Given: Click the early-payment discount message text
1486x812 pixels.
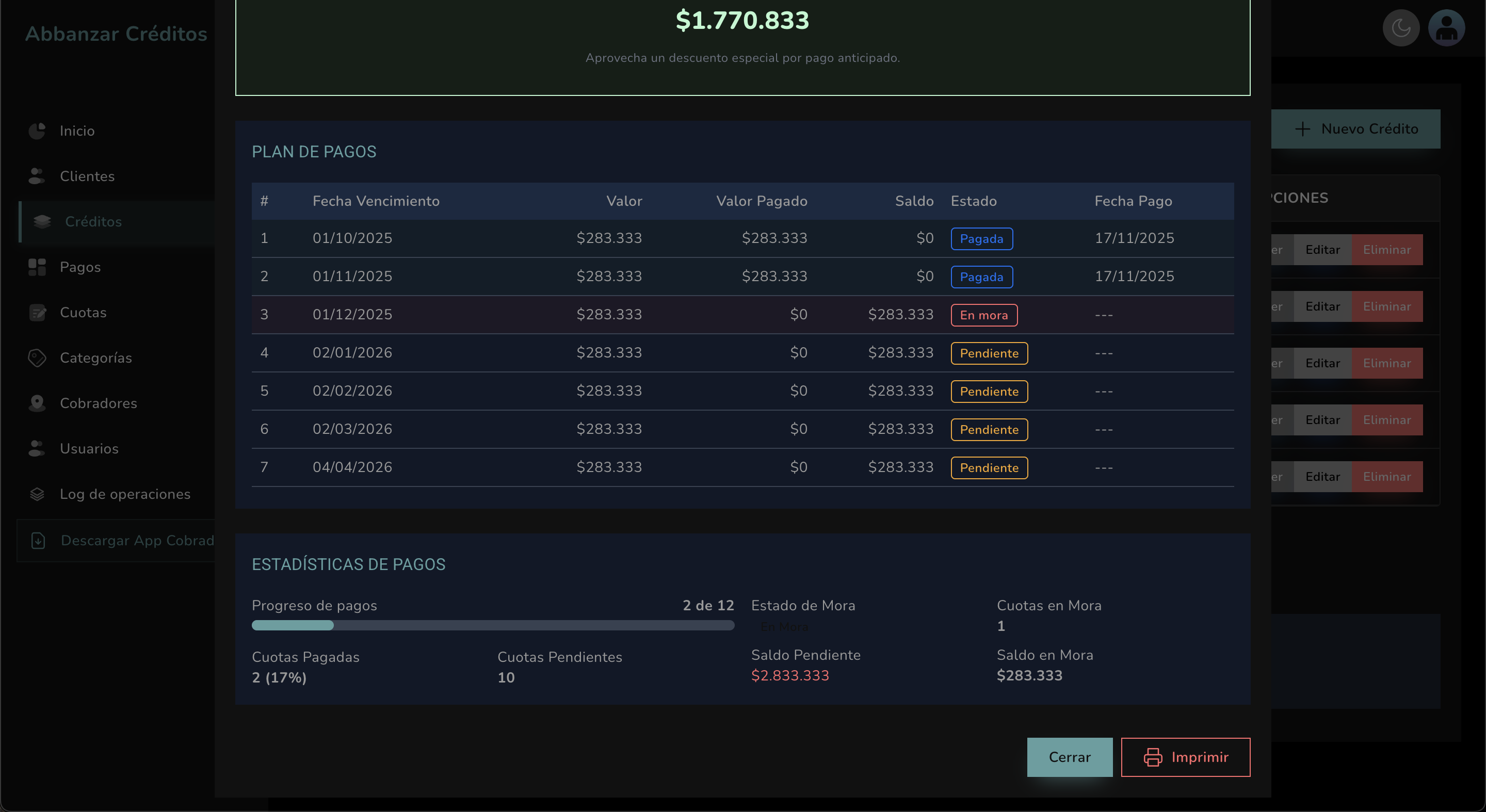Looking at the screenshot, I should click(x=742, y=58).
